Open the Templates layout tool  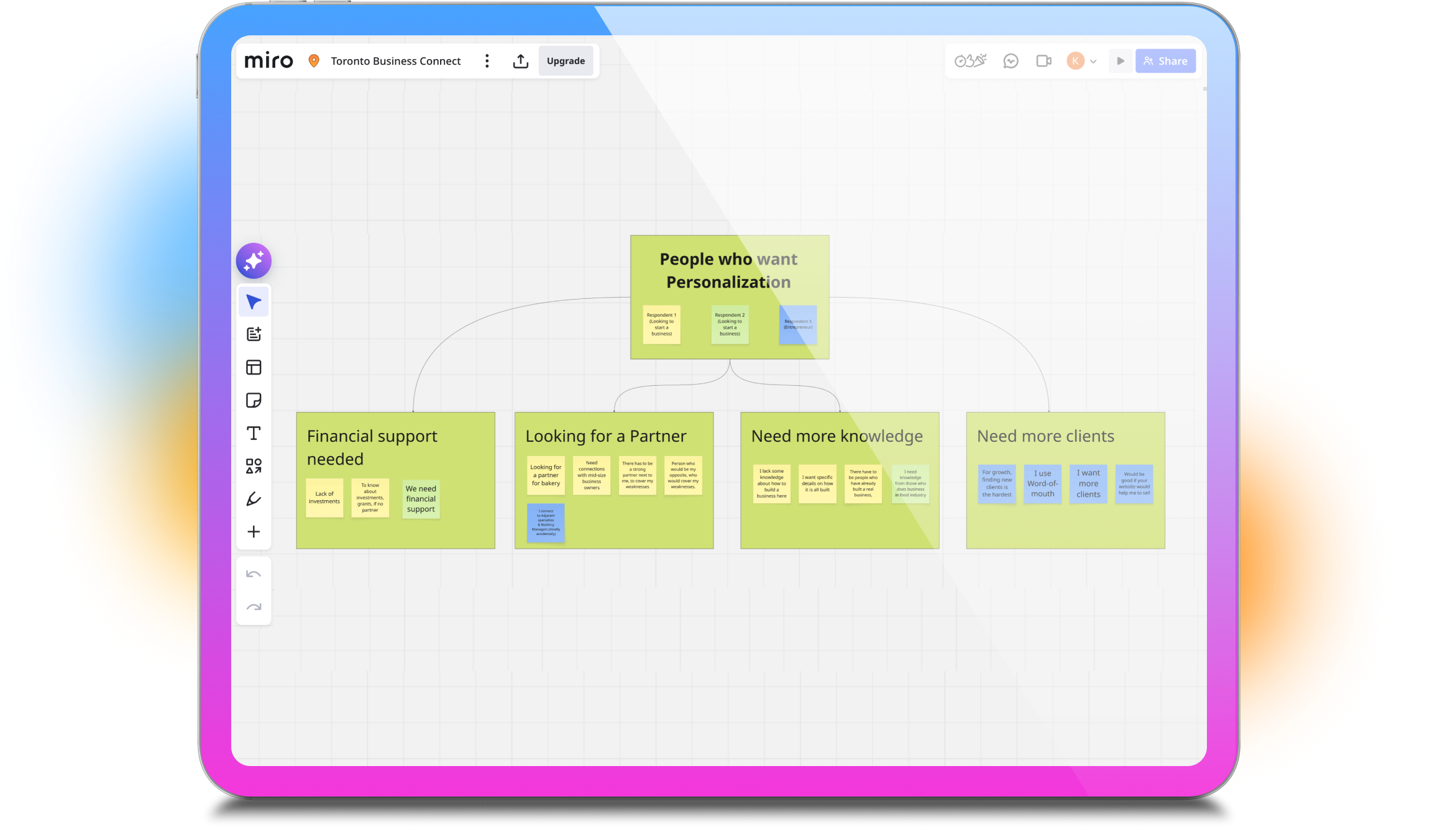click(x=254, y=367)
